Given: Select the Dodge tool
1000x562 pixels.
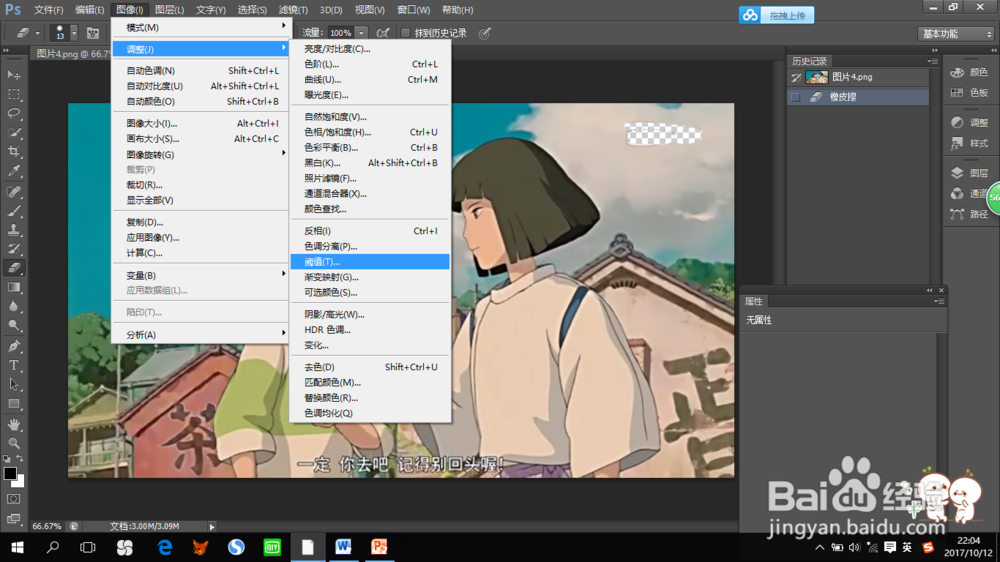Looking at the screenshot, I should pyautogui.click(x=13, y=325).
